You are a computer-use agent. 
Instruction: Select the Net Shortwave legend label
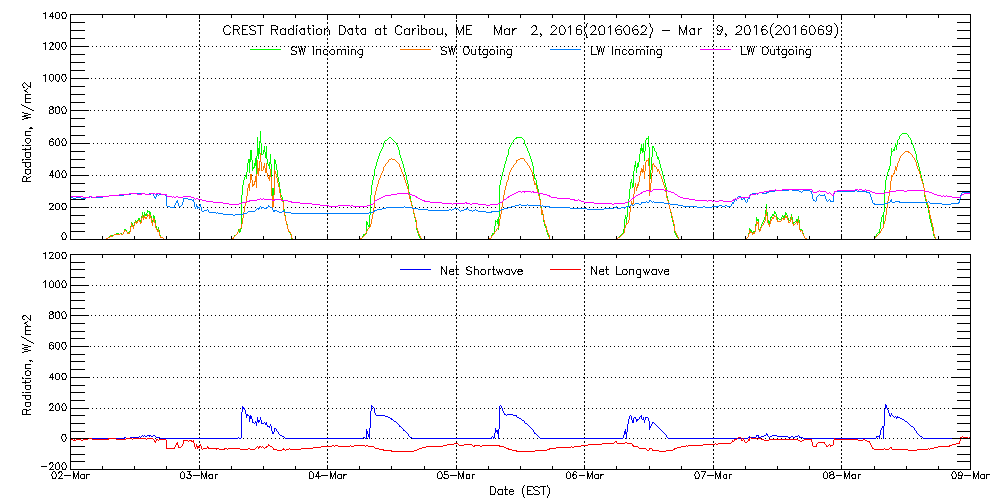(485, 271)
